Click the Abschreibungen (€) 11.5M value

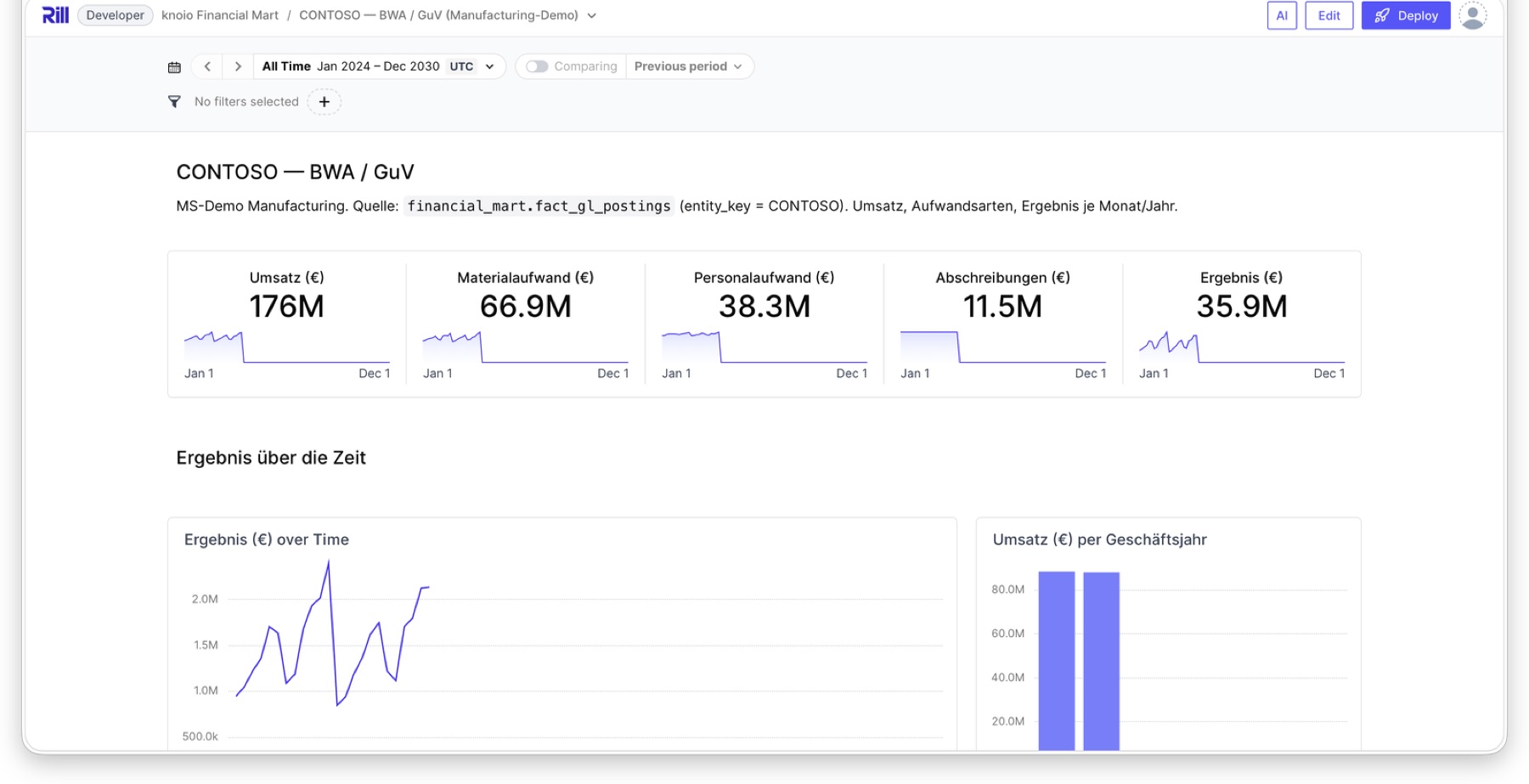[x=1003, y=307]
